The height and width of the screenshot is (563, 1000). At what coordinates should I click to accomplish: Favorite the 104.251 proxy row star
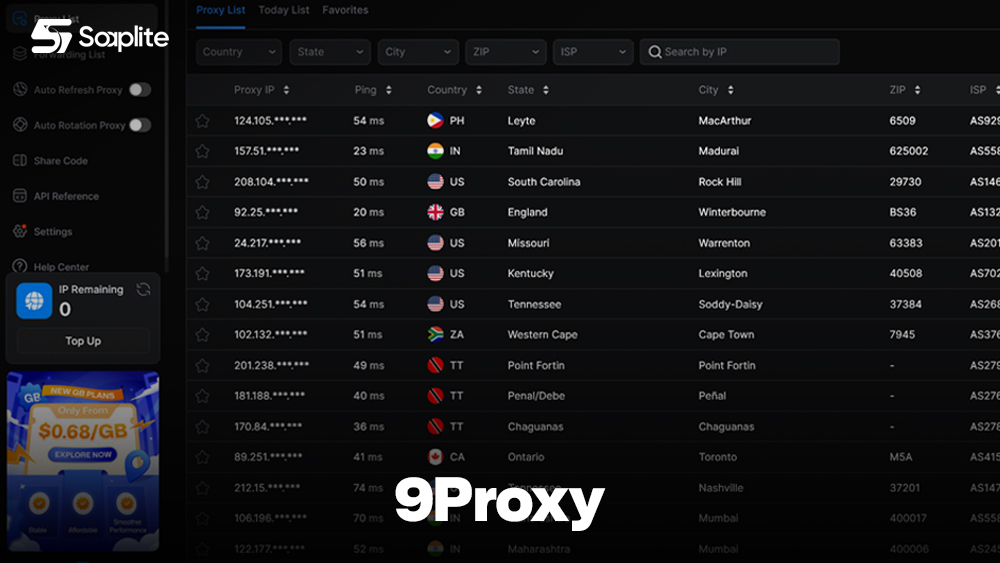202,304
